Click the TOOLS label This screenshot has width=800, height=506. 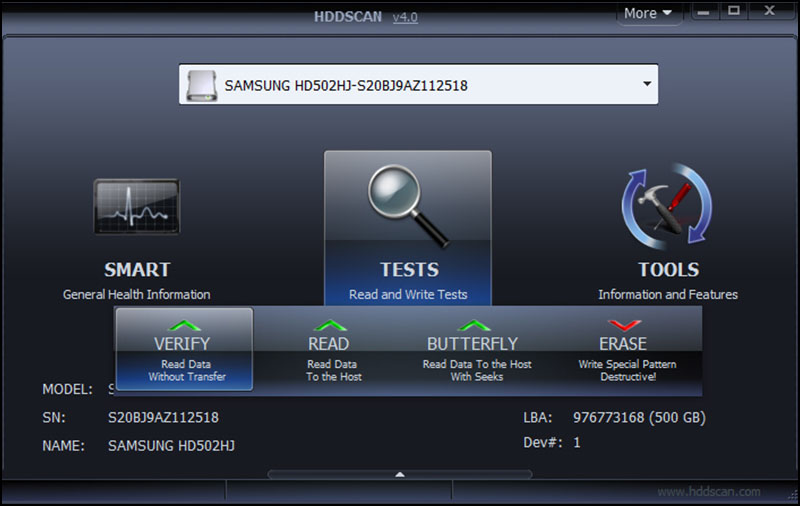668,270
